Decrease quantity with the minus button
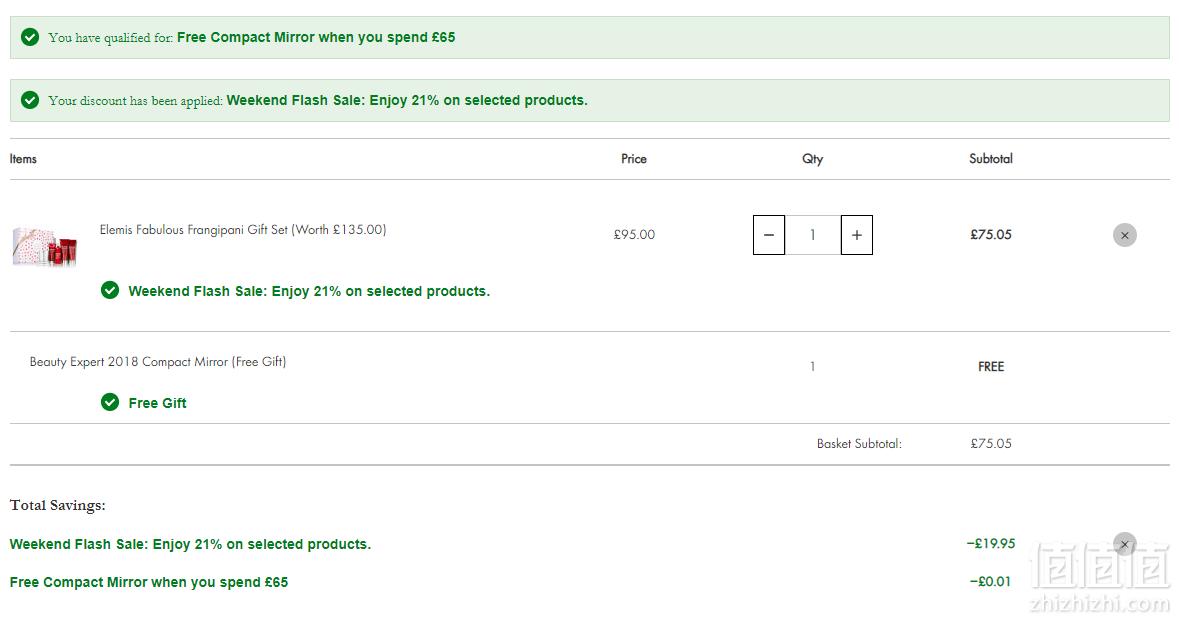This screenshot has height=621, width=1179. 768,235
